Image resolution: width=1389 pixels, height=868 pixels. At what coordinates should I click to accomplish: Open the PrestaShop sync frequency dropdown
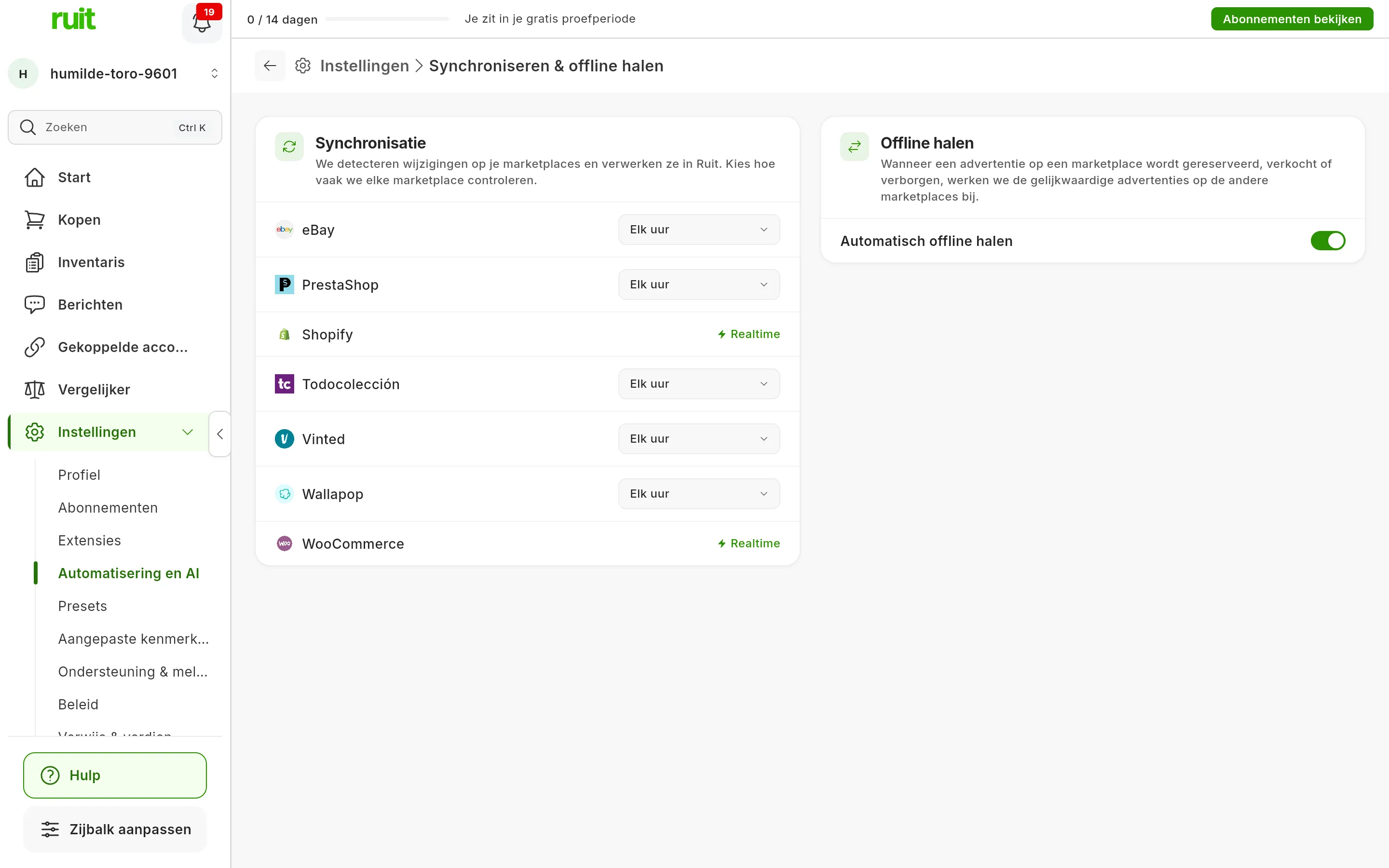click(698, 285)
